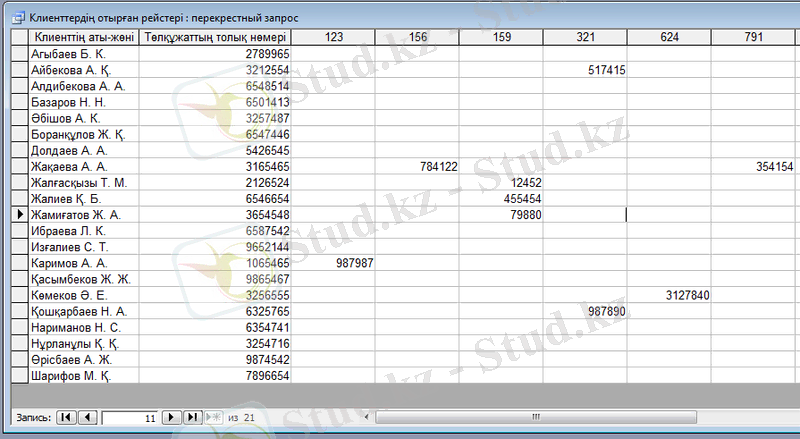
Task: Click cell 'Изғалиев С. Т.'
Action: 84,247
